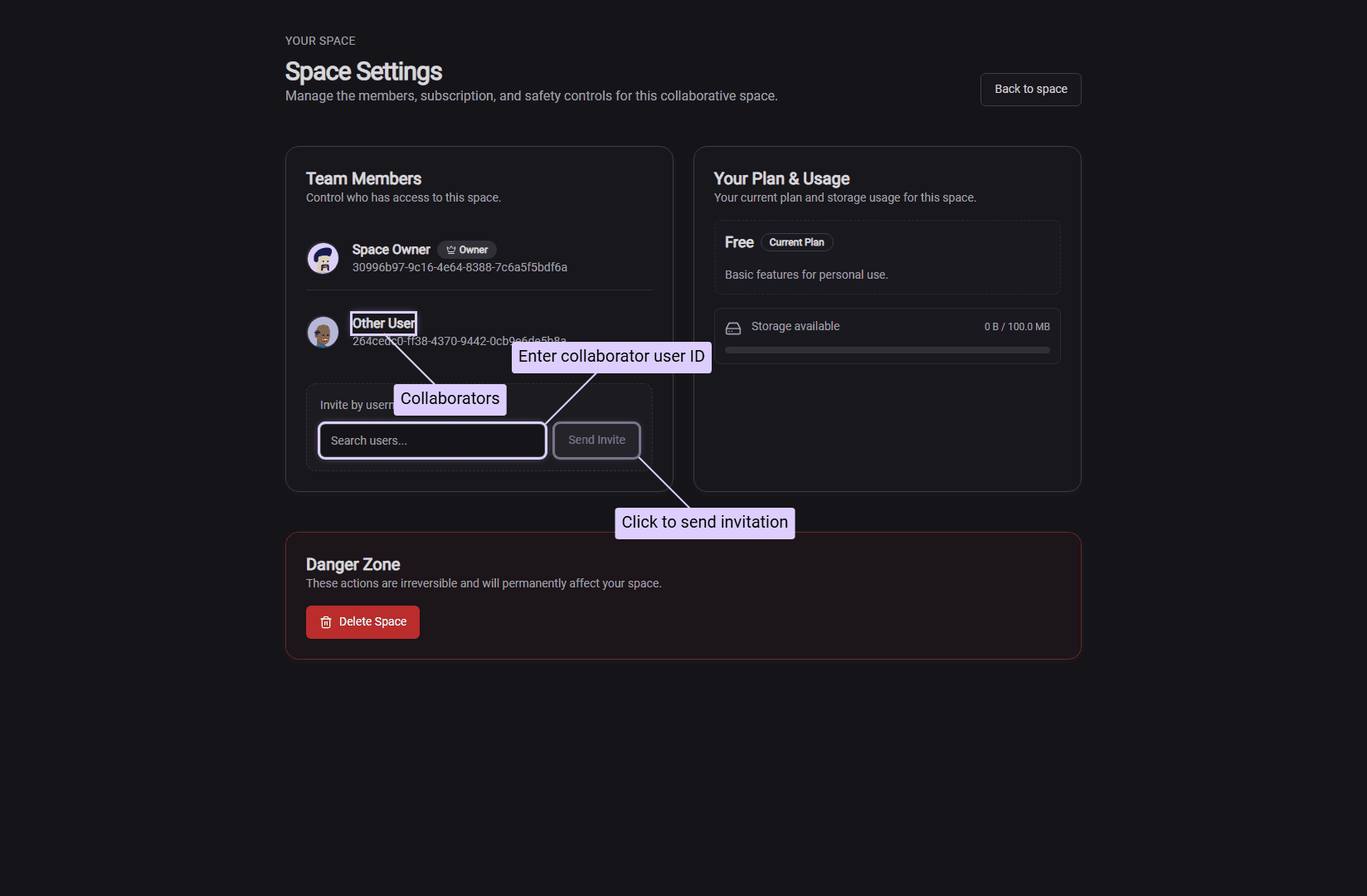Click the storage drive icon
This screenshot has width=1367, height=896.
pos(733,328)
